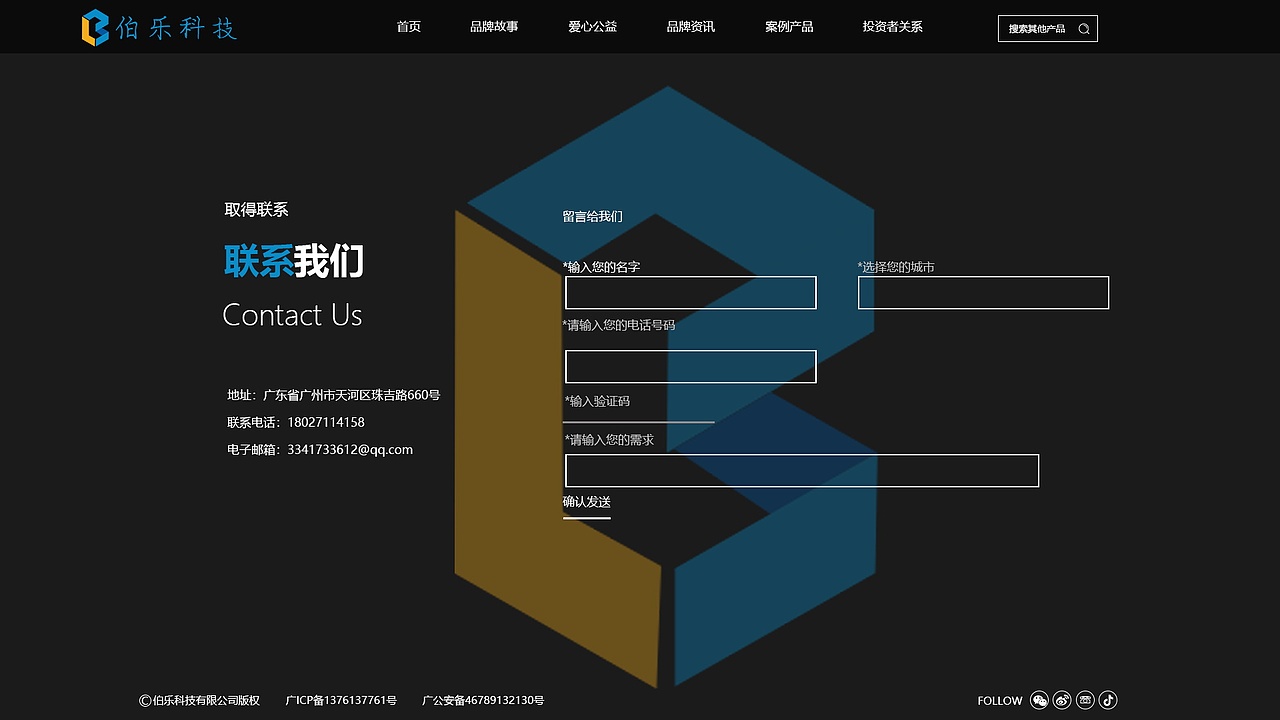
Task: Click the 广ICP备1376137761号 footer link
Action: point(340,701)
